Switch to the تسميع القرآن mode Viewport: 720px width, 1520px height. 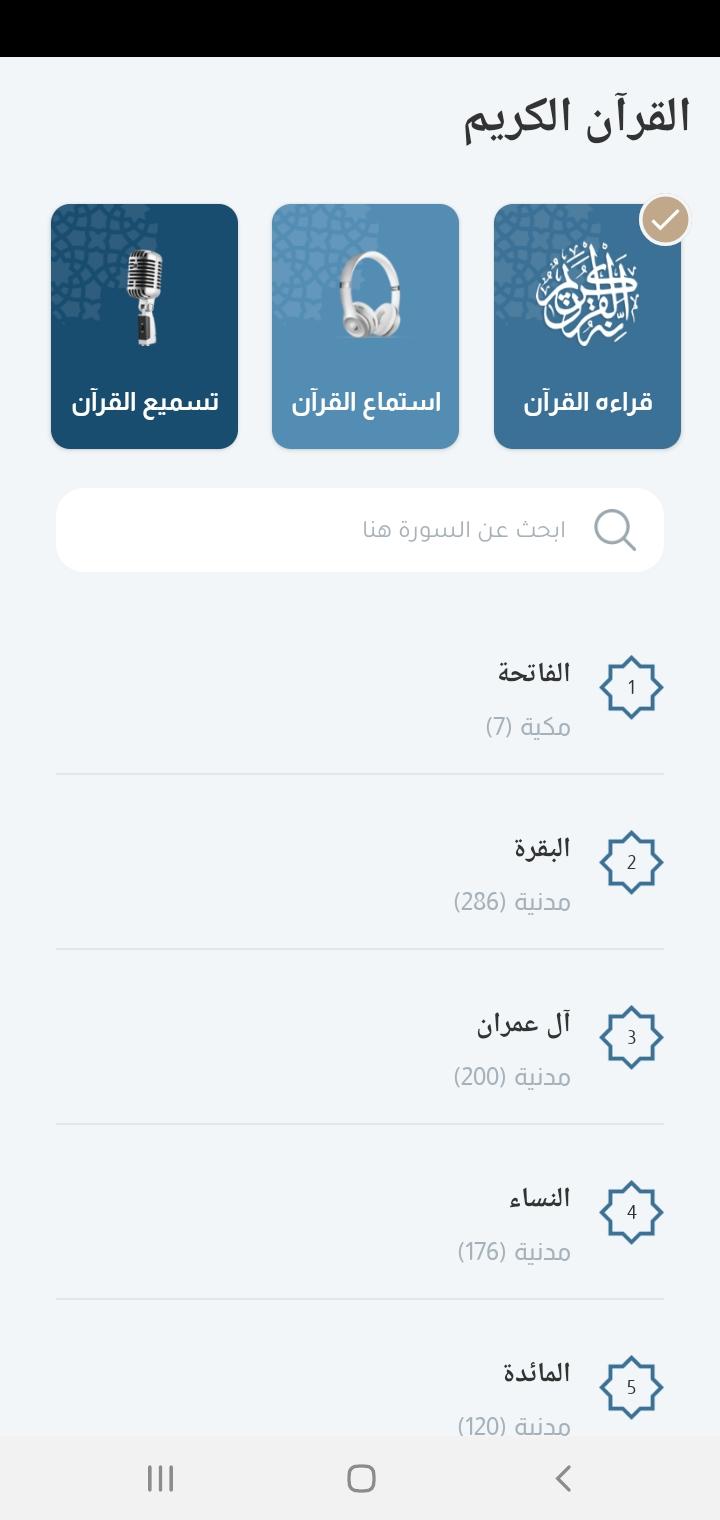tap(144, 327)
